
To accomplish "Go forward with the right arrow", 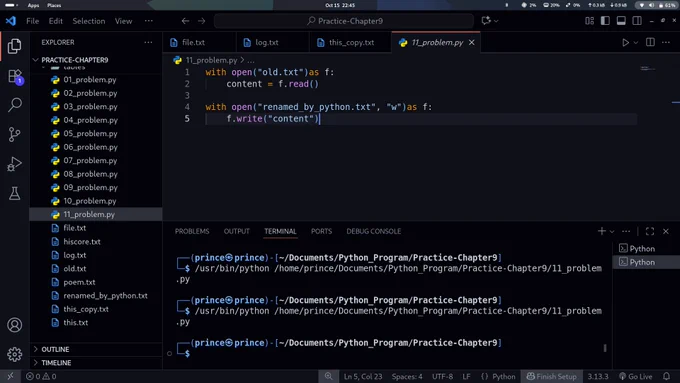I will click(x=202, y=21).
